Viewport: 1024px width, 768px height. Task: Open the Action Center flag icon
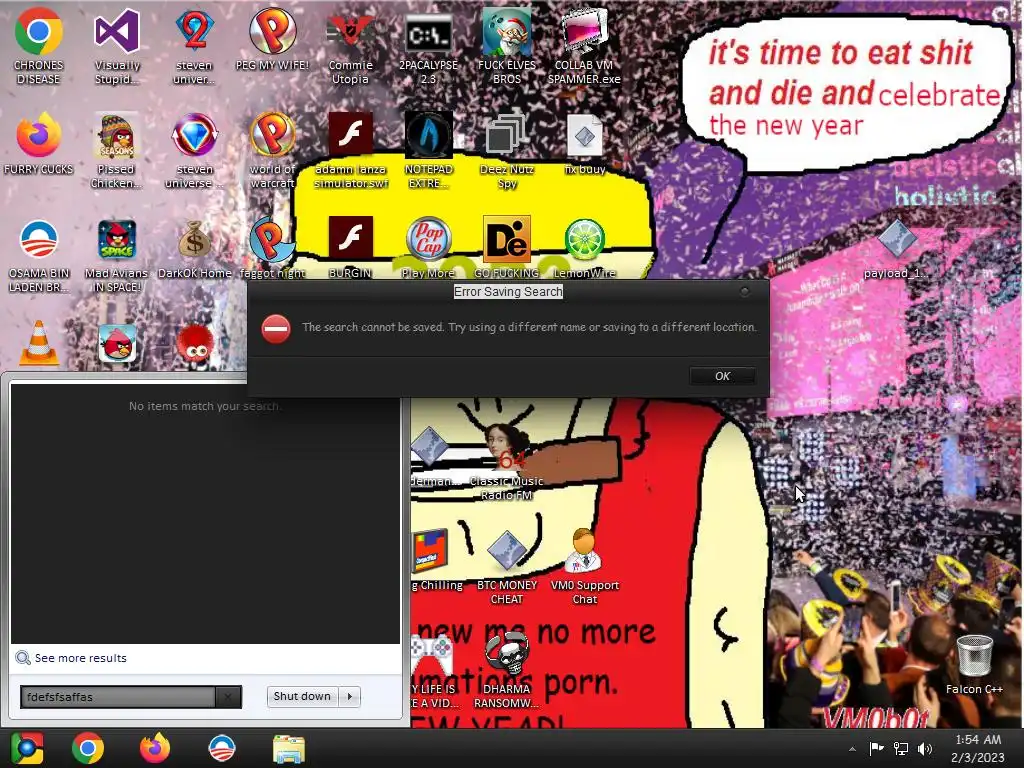876,748
